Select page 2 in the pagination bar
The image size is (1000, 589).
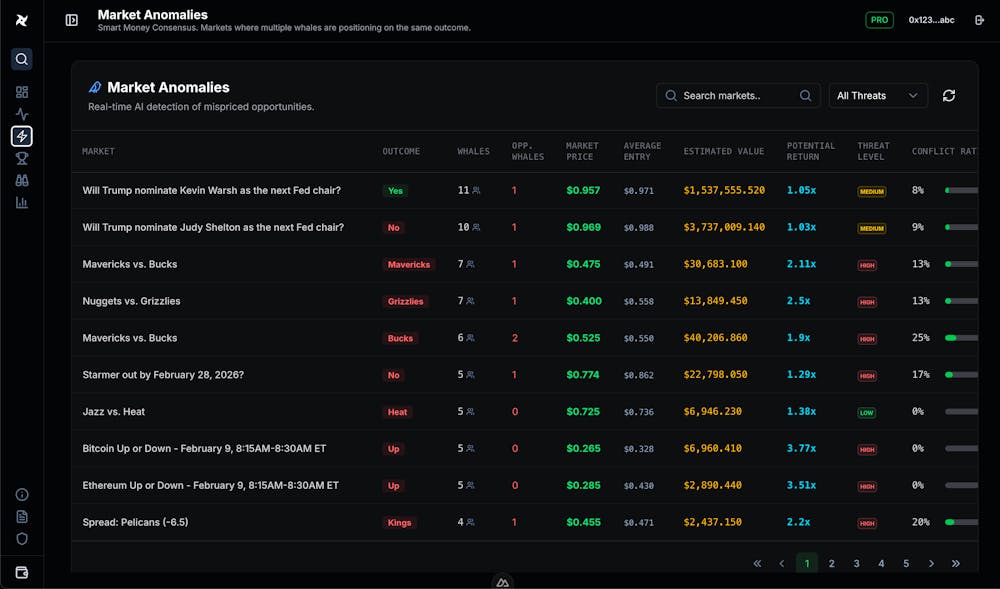tap(831, 563)
